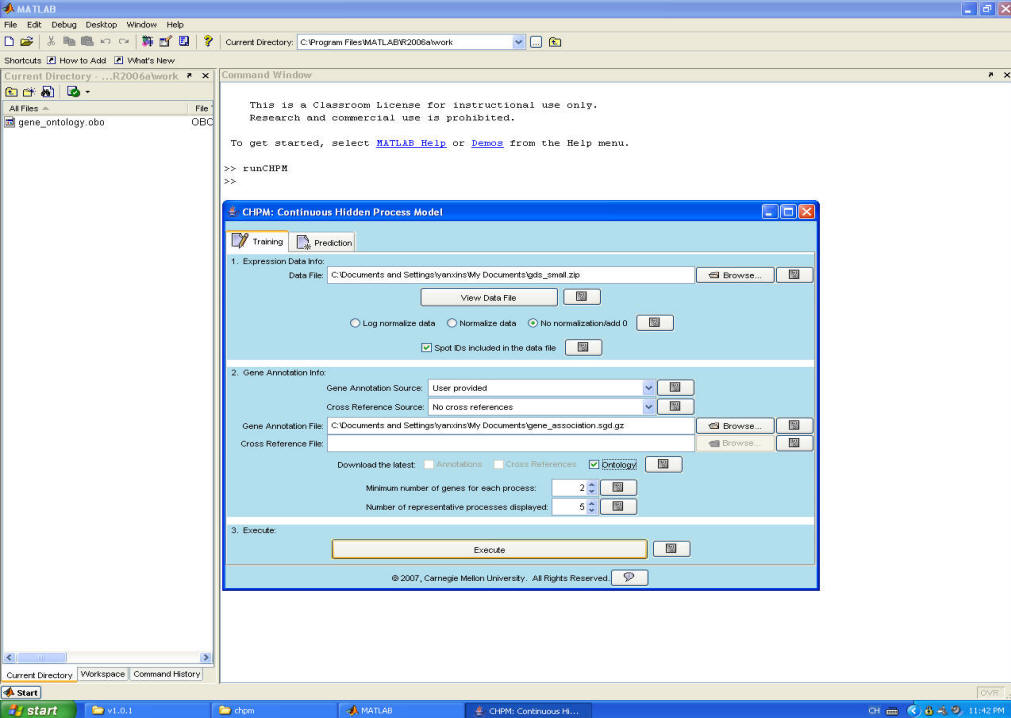Go up one directory level icon
This screenshot has height=718, width=1011.
[555, 42]
